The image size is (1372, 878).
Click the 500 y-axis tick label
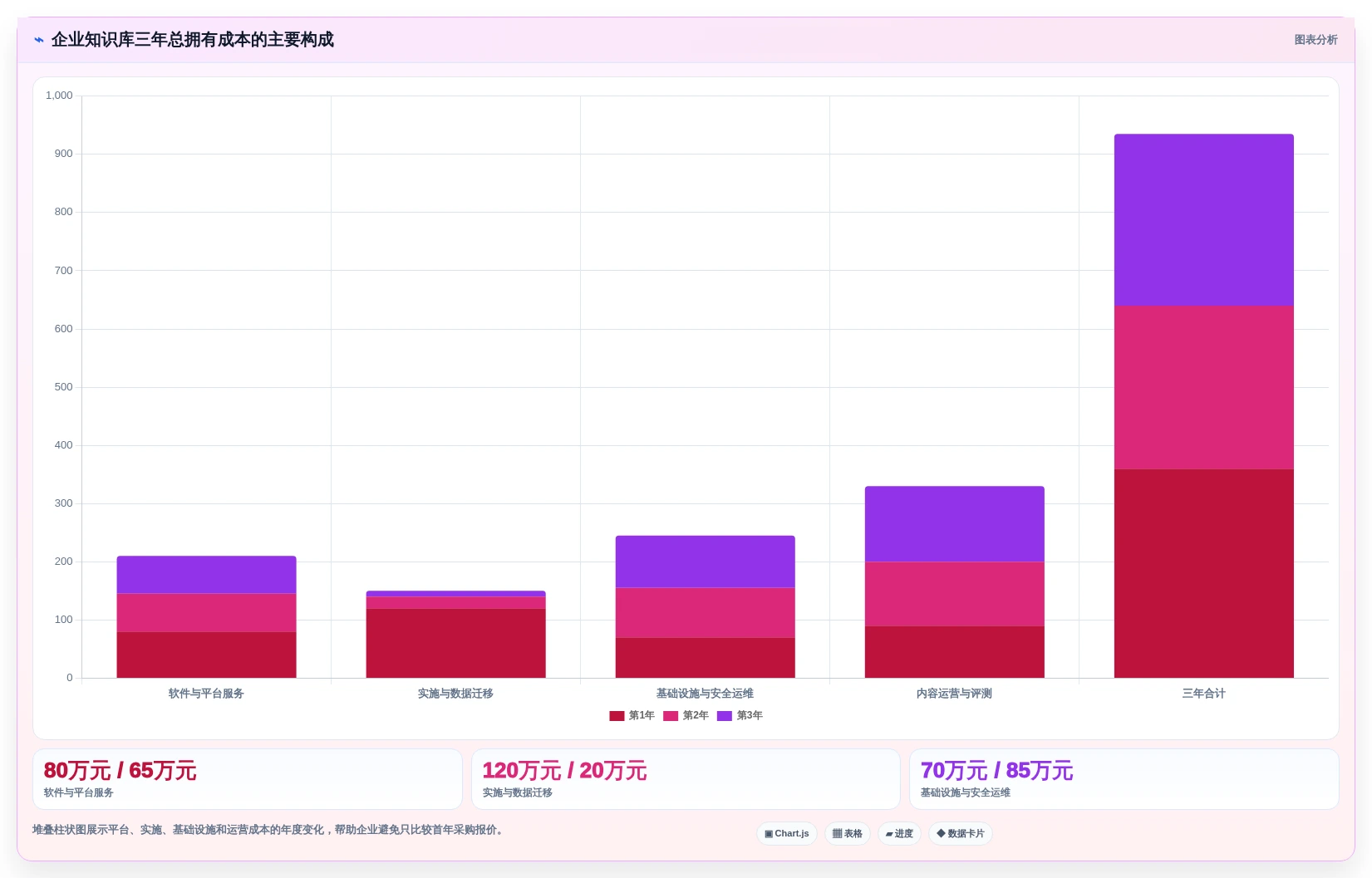[x=64, y=387]
